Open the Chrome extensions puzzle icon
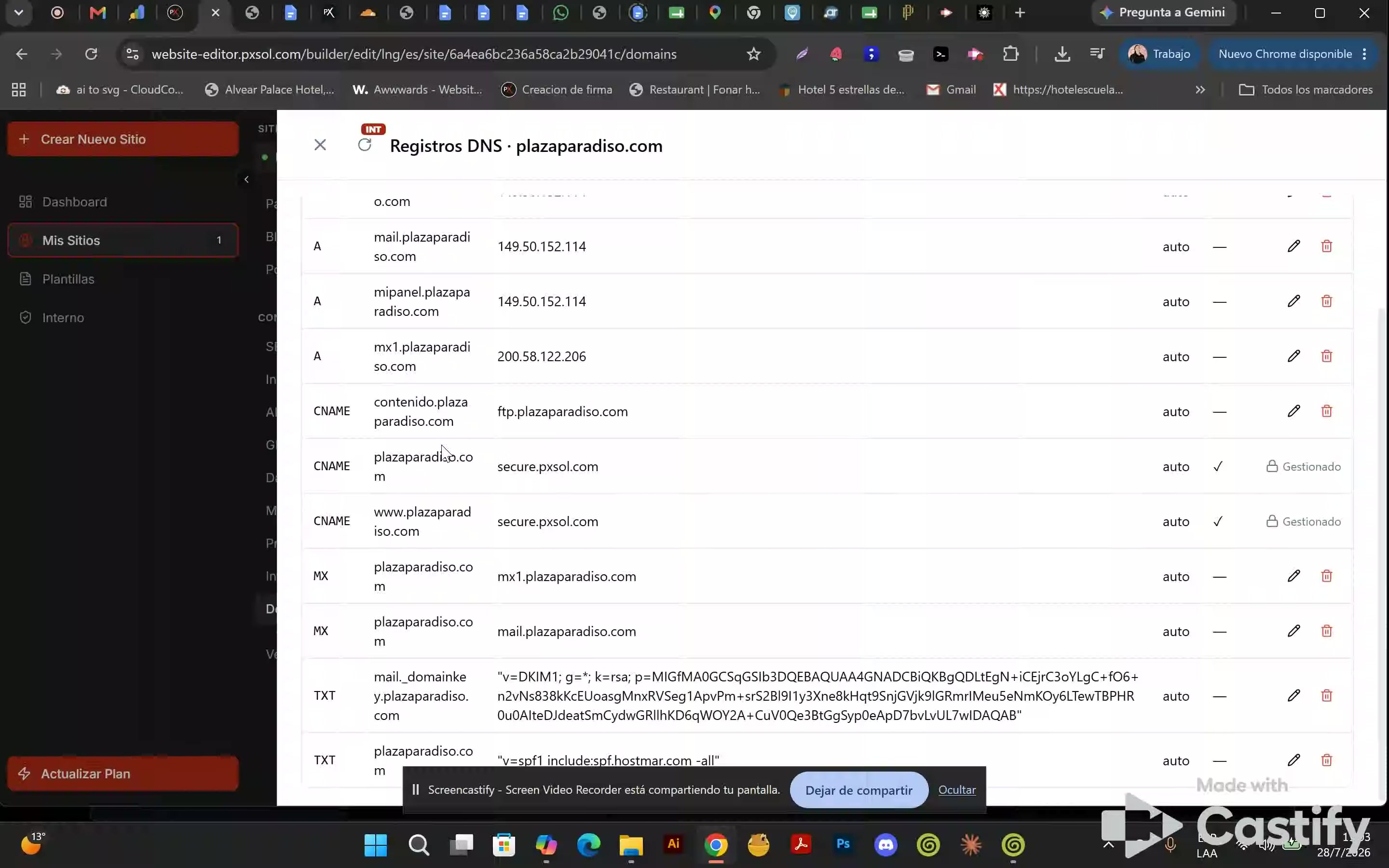Screen dimensions: 1389x868 1011,54
